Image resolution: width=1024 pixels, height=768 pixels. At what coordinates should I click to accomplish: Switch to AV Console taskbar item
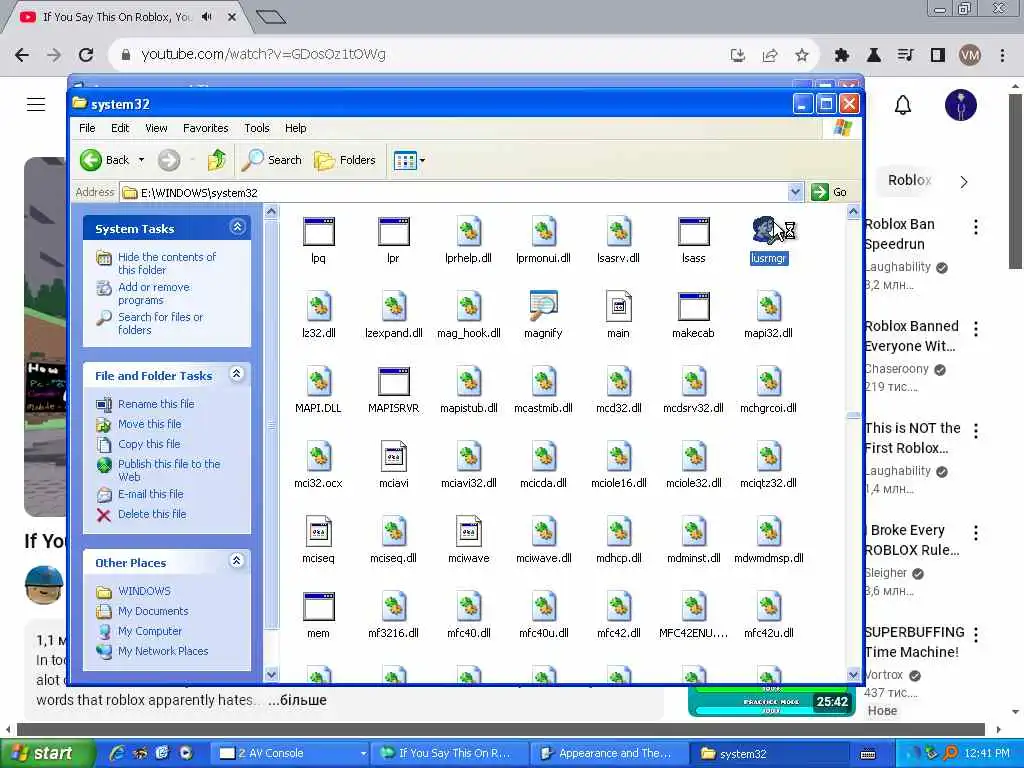click(x=292, y=753)
